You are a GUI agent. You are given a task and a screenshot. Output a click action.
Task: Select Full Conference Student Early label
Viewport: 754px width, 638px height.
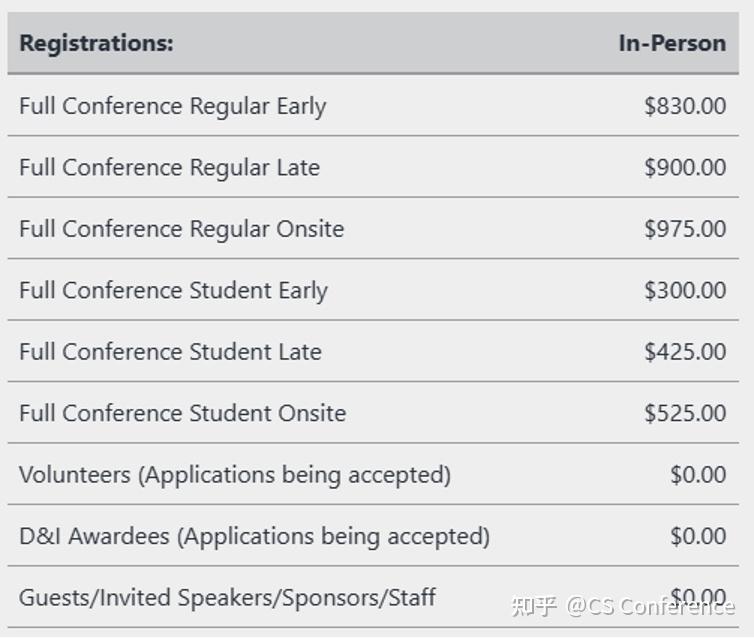[x=174, y=290]
